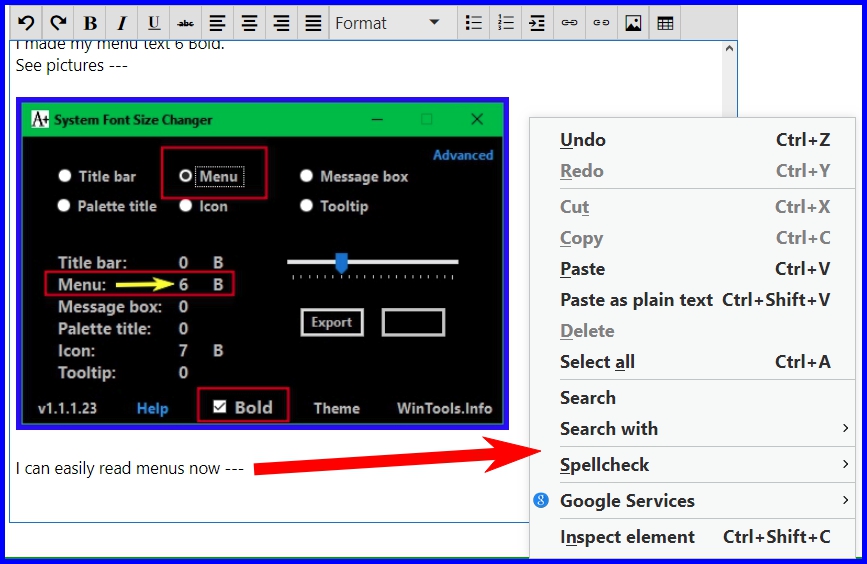The height and width of the screenshot is (564, 867).
Task: Choose Paste from the context menu
Action: (692, 269)
